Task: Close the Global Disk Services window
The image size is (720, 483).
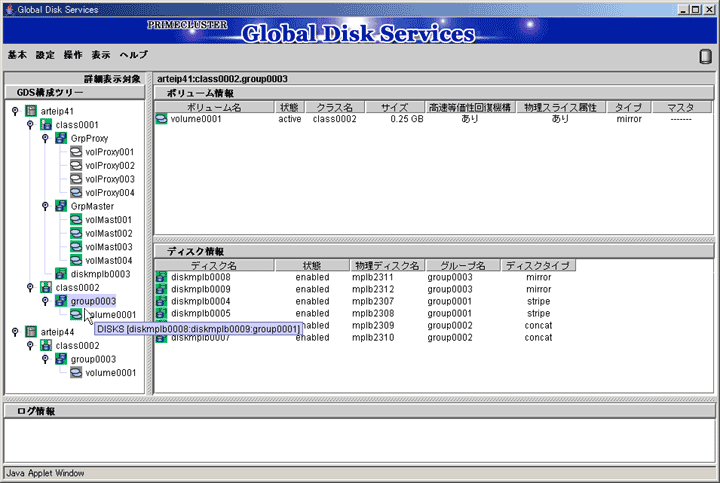Action: pos(709,9)
